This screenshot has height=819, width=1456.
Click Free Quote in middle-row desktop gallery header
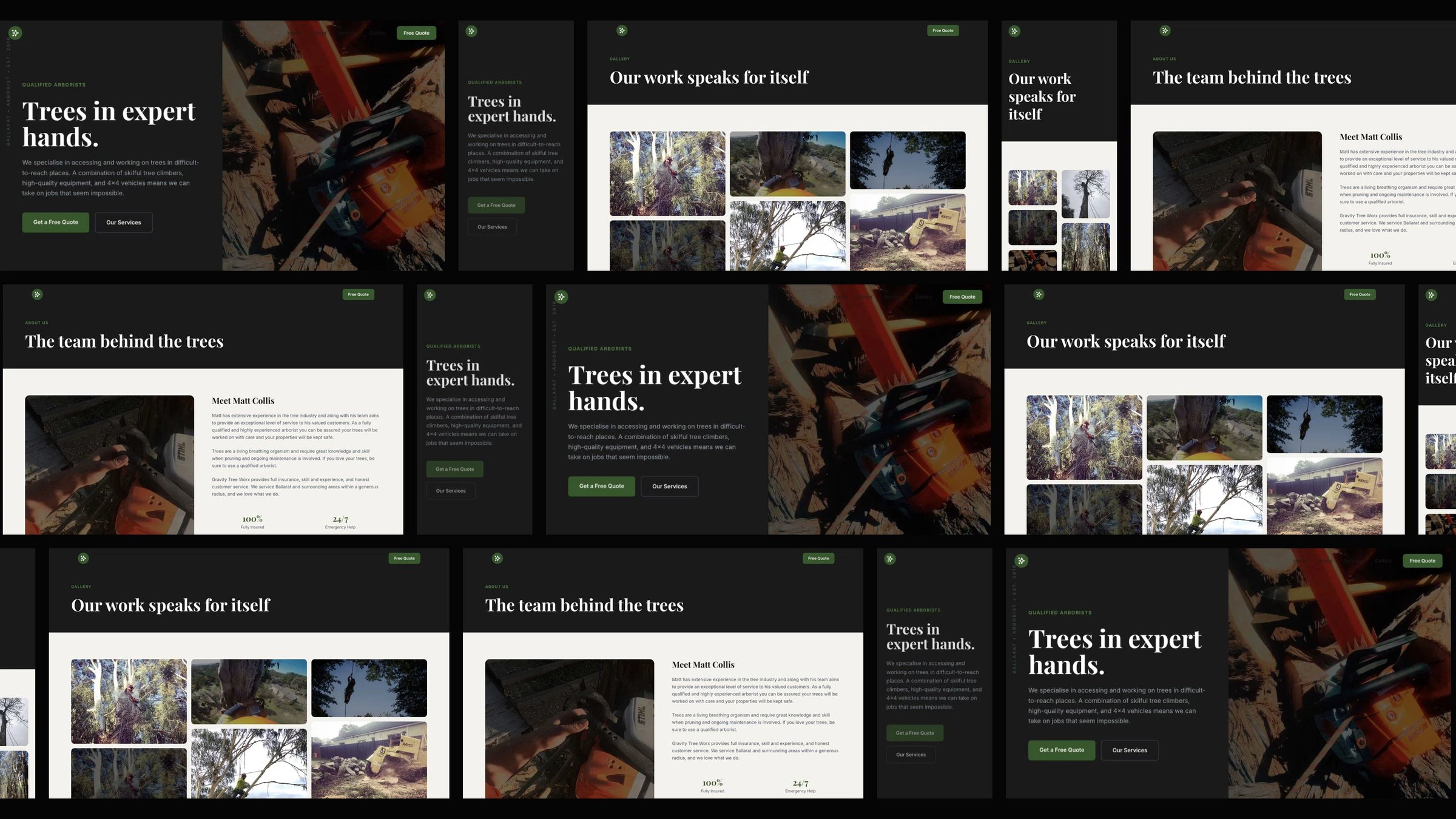coord(1360,294)
